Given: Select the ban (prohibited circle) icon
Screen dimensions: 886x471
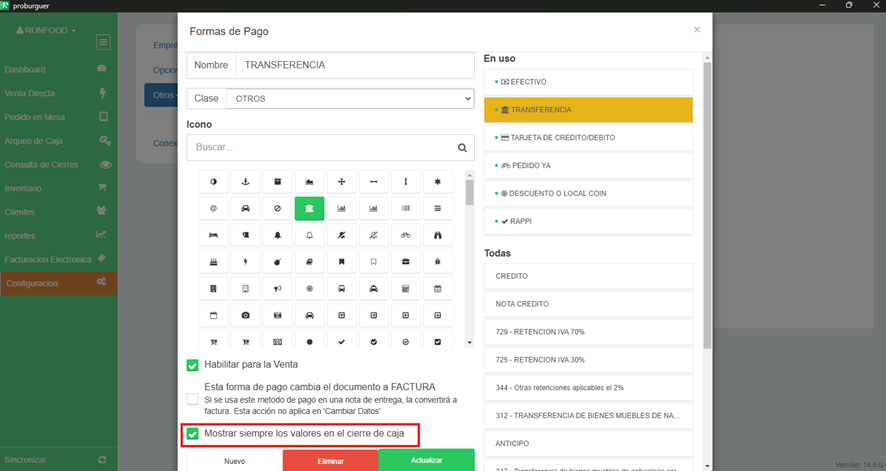Looking at the screenshot, I should pos(277,208).
